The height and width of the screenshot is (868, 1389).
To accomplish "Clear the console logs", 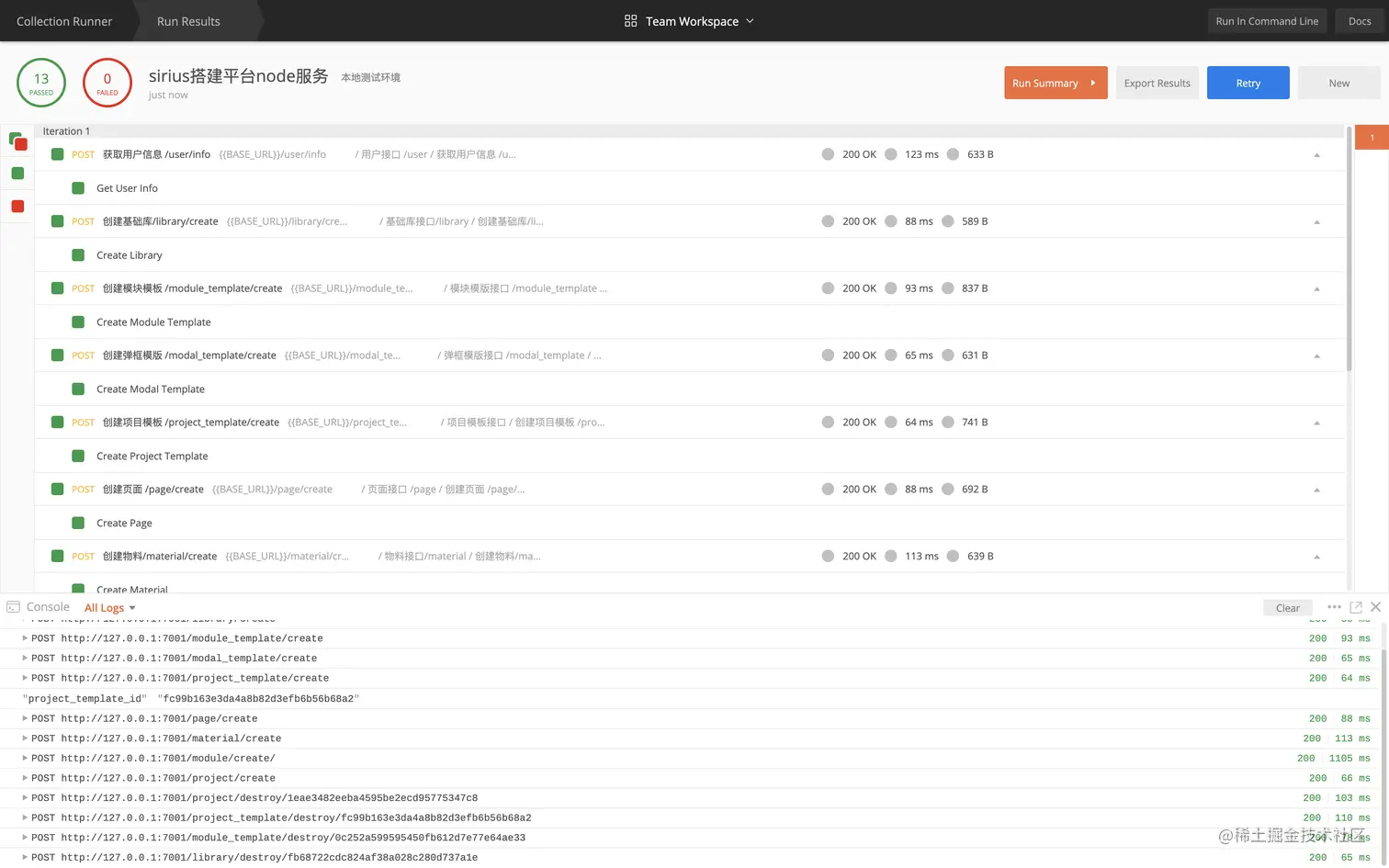I will tap(1287, 608).
